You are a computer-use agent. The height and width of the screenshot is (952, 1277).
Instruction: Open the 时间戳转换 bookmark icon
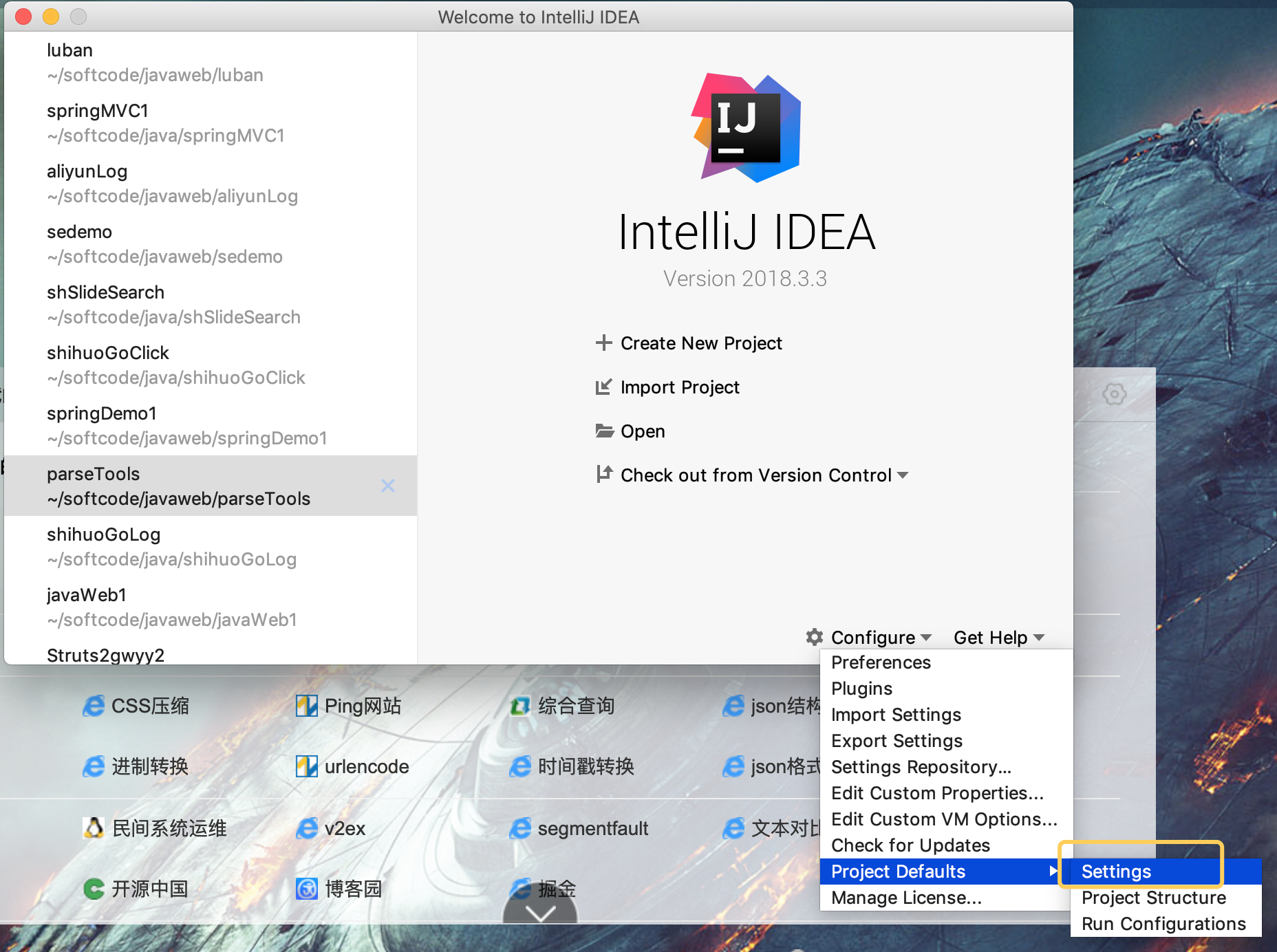coord(520,766)
